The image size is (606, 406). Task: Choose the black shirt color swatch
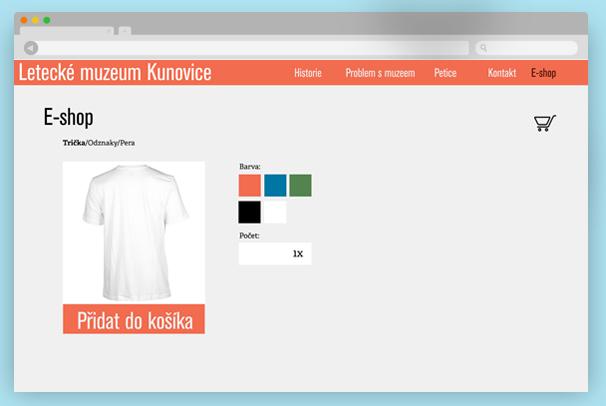coord(249,212)
